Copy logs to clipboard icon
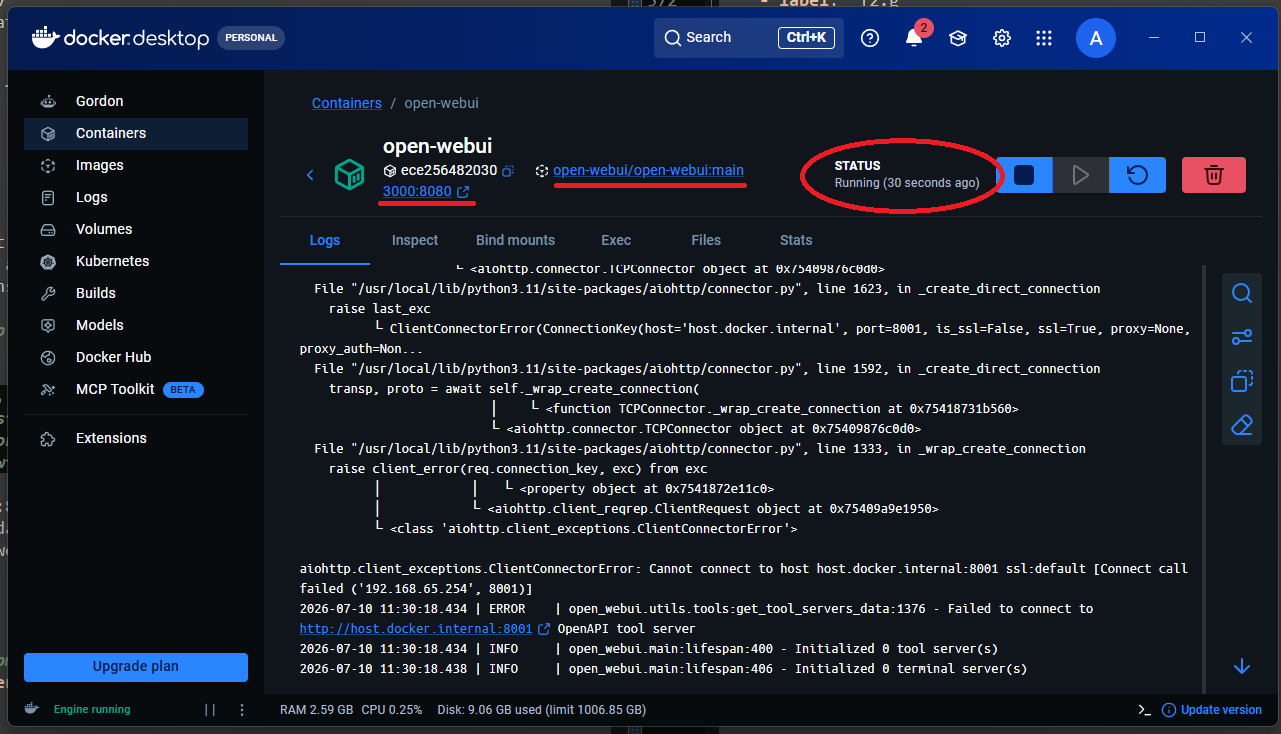 pos(1242,381)
